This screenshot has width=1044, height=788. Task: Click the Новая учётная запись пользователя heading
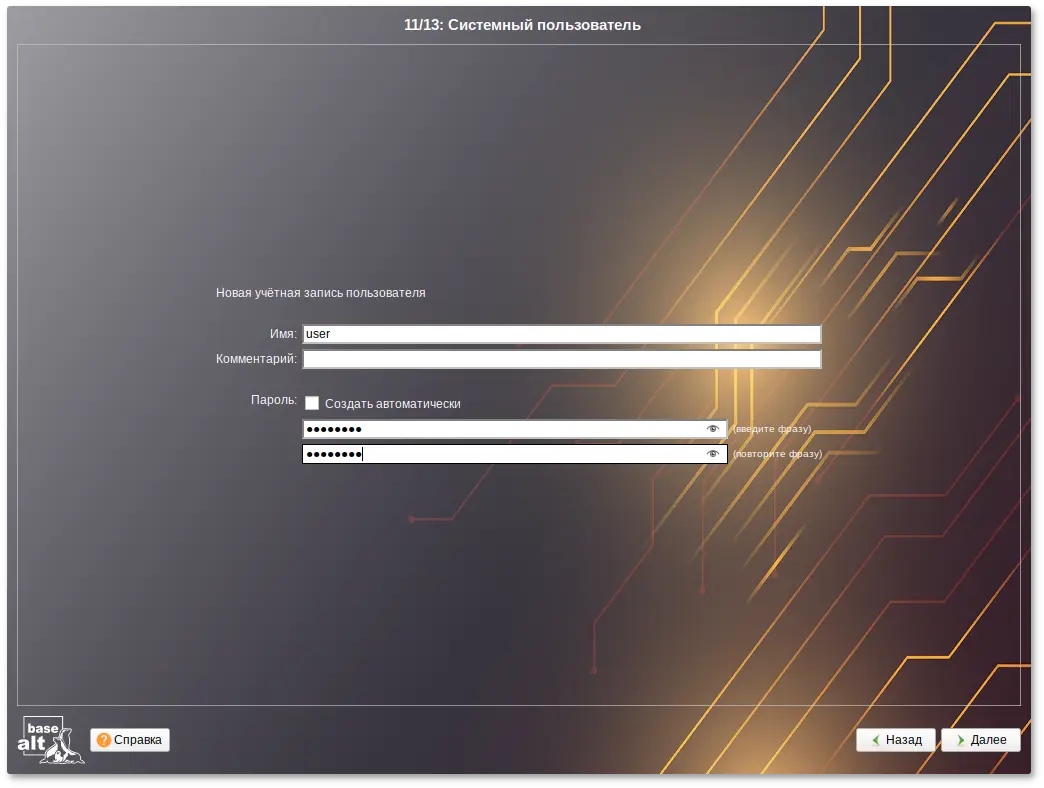[x=320, y=293]
